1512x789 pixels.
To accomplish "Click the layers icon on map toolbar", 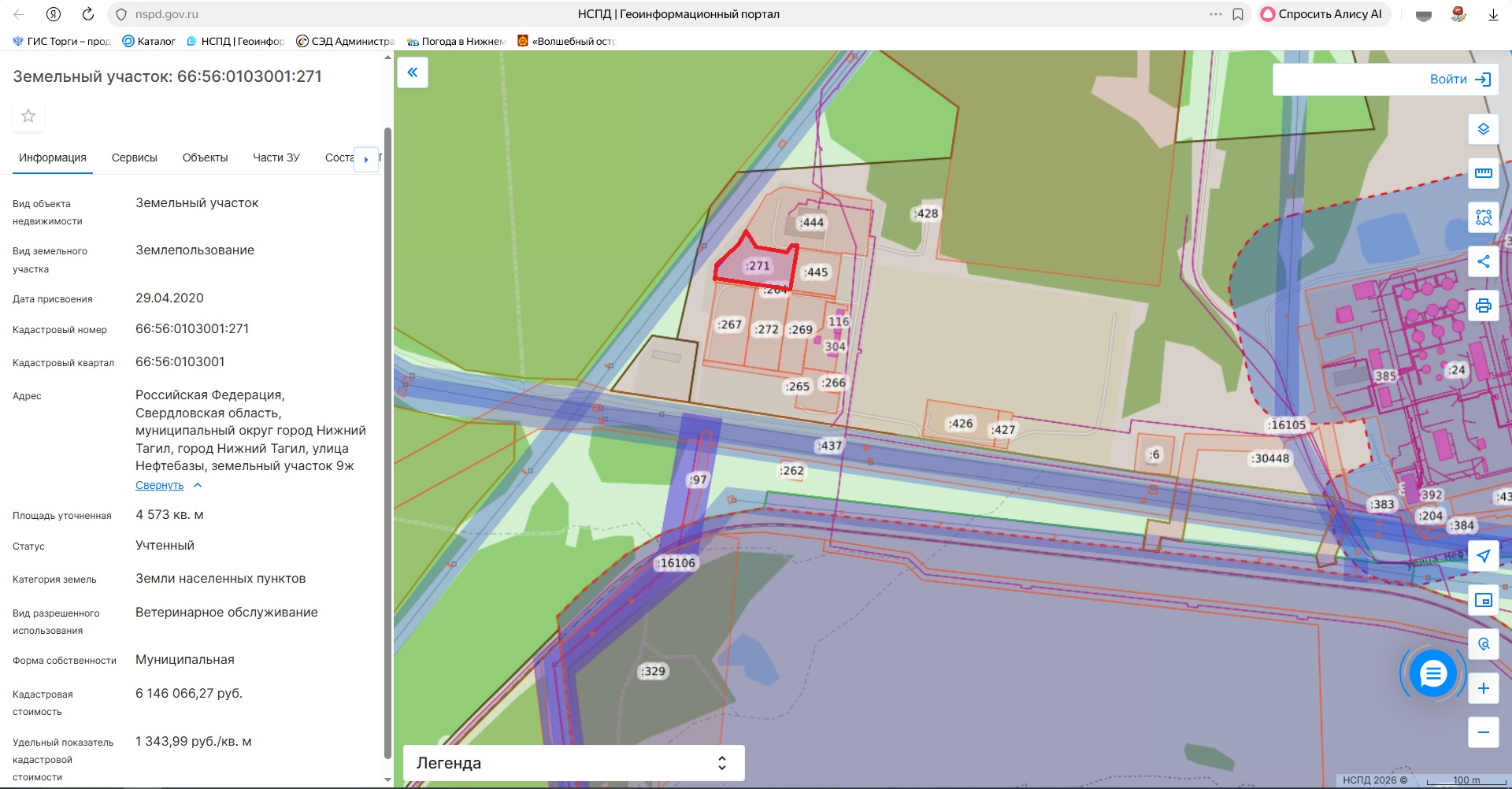I will pyautogui.click(x=1483, y=129).
